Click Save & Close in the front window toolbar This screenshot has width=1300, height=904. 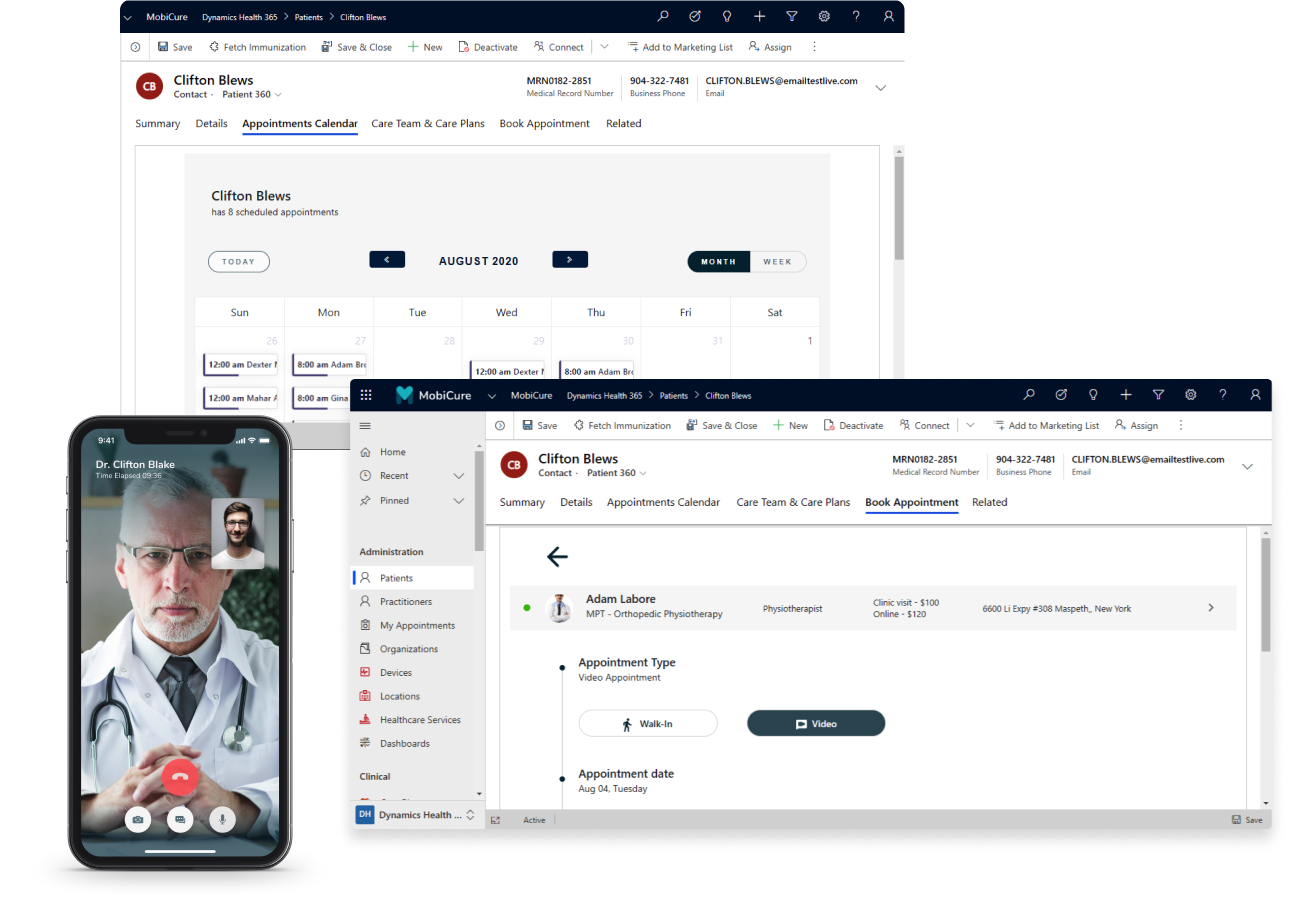point(721,425)
